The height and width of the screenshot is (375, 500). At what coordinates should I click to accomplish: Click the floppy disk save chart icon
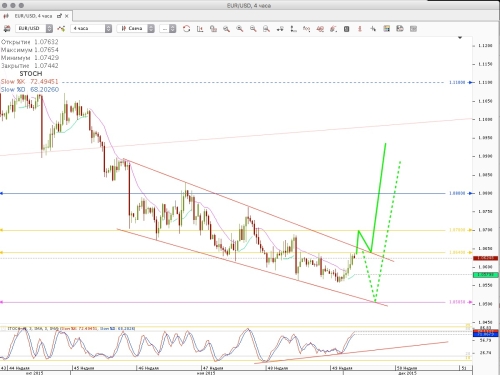point(400,29)
